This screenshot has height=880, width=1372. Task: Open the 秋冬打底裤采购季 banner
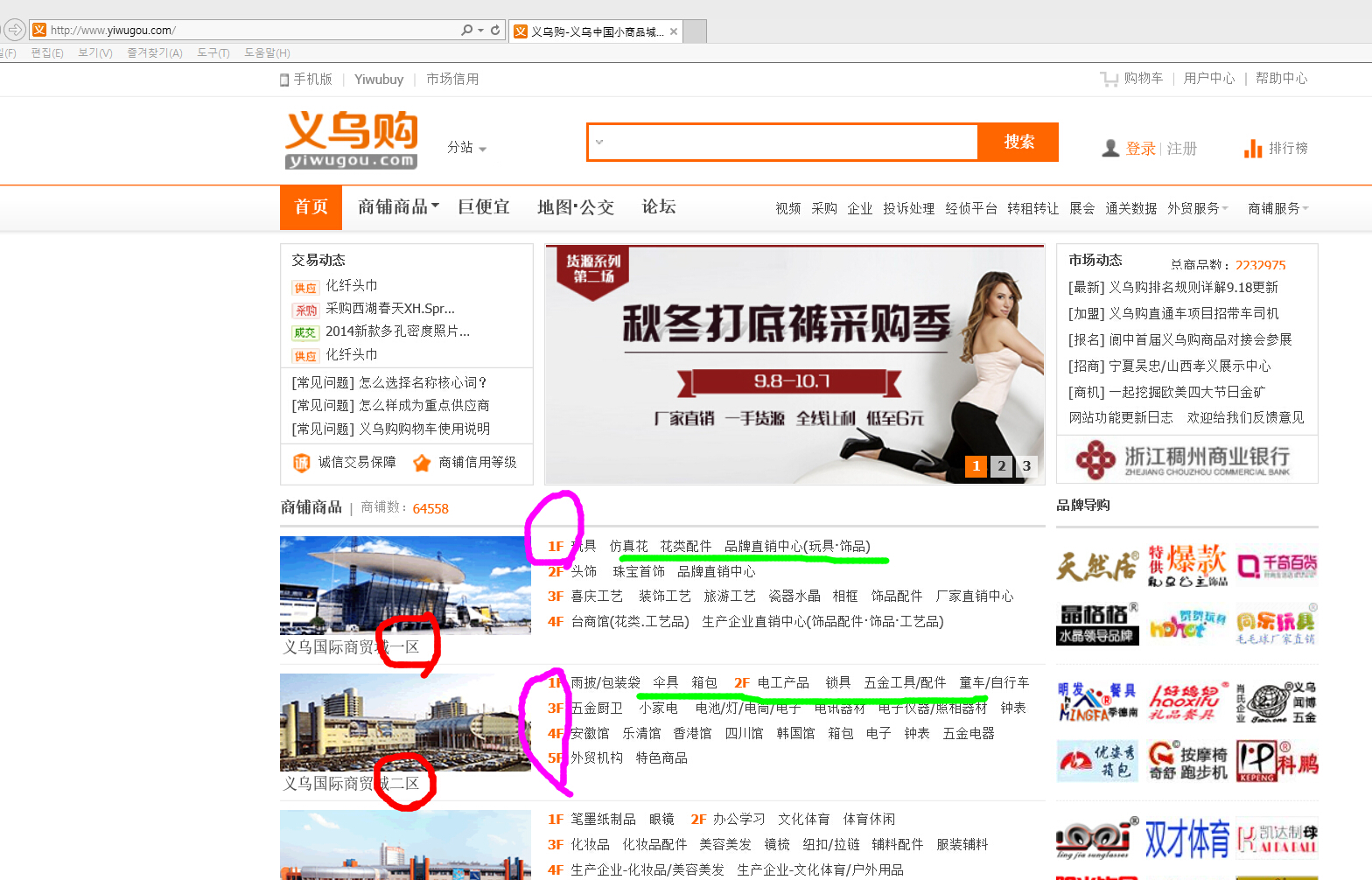click(794, 364)
